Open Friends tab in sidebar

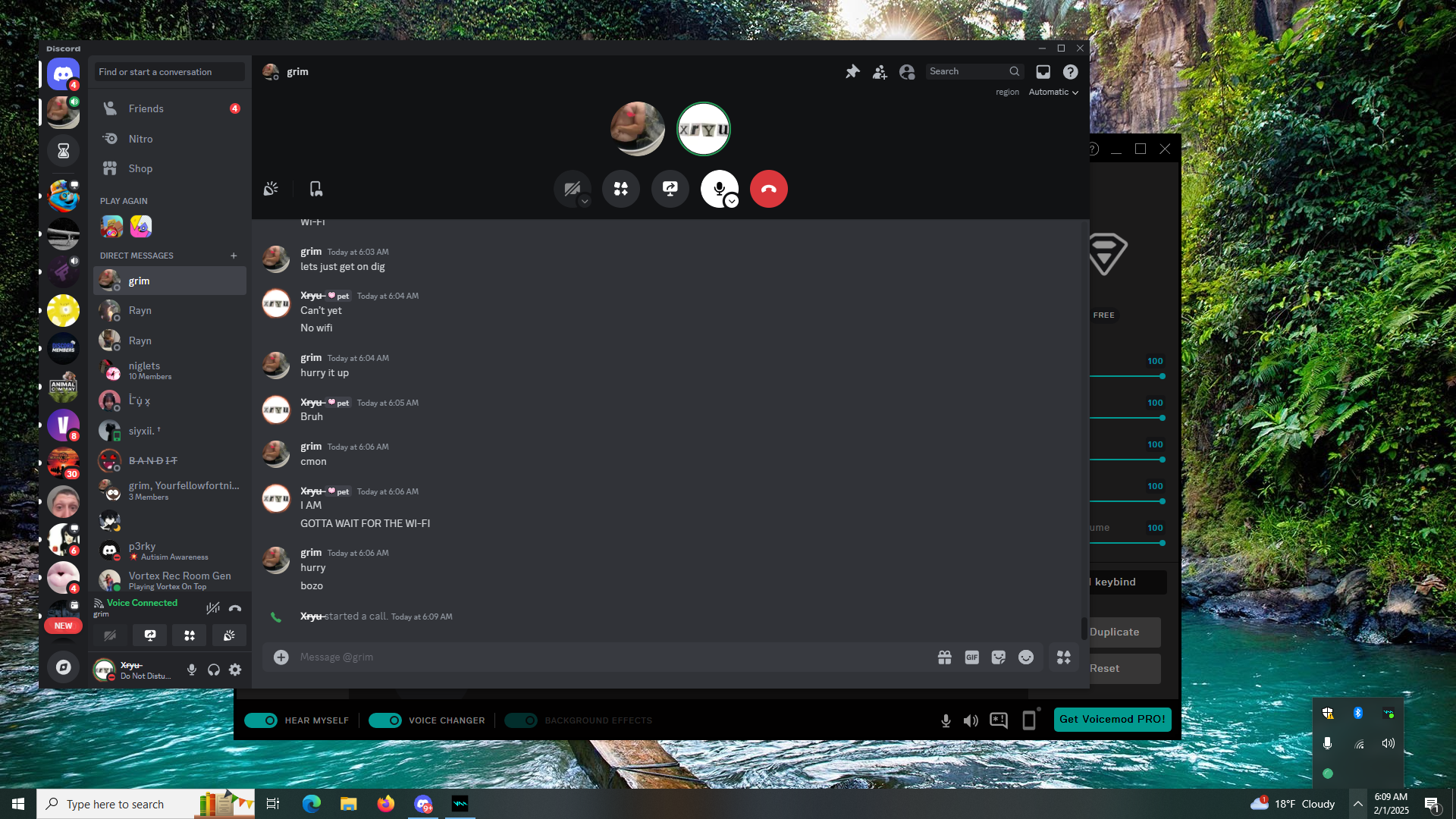(146, 108)
